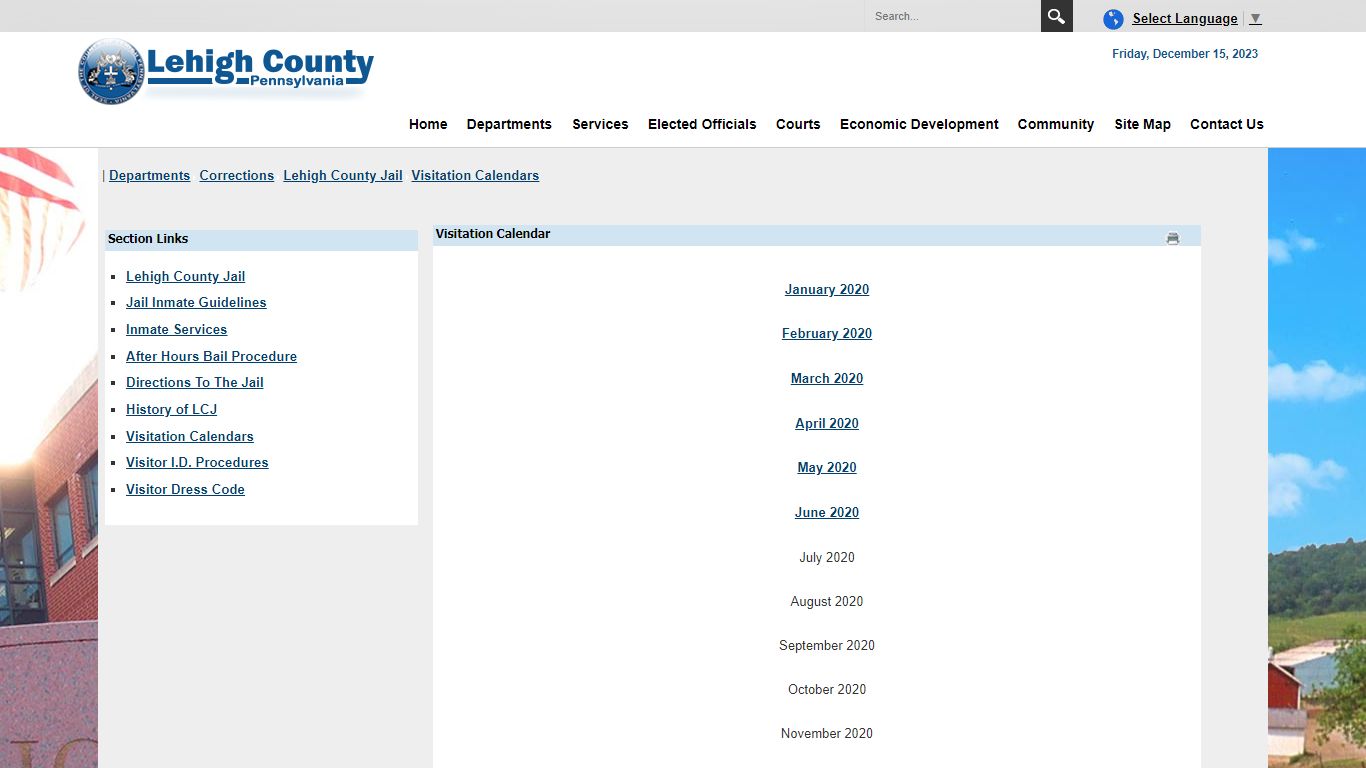Click the search magnifier icon button
This screenshot has width=1366, height=768.
(x=1056, y=16)
